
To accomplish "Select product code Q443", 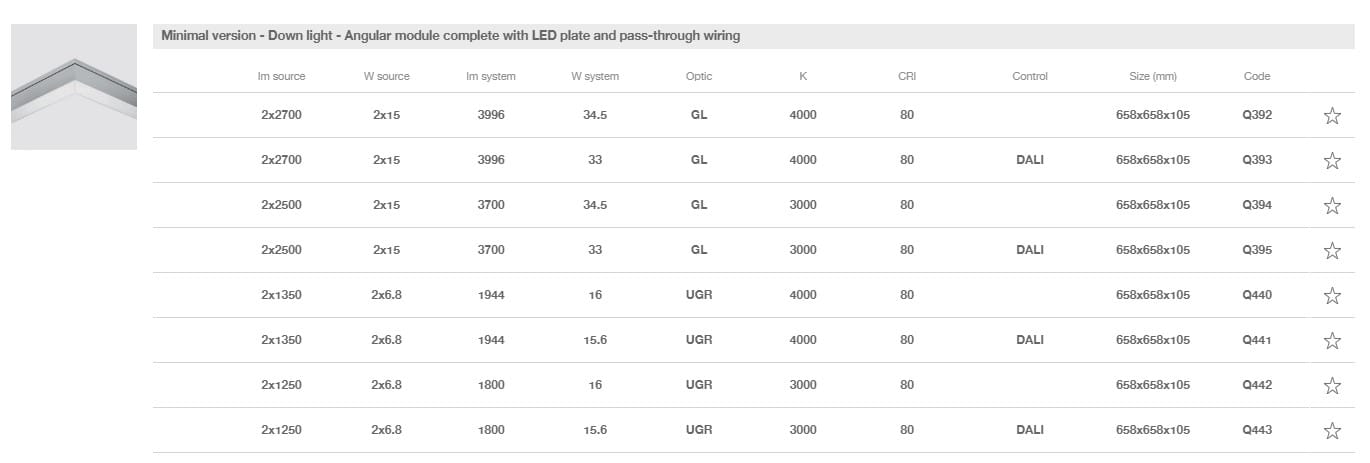I will 1256,430.
